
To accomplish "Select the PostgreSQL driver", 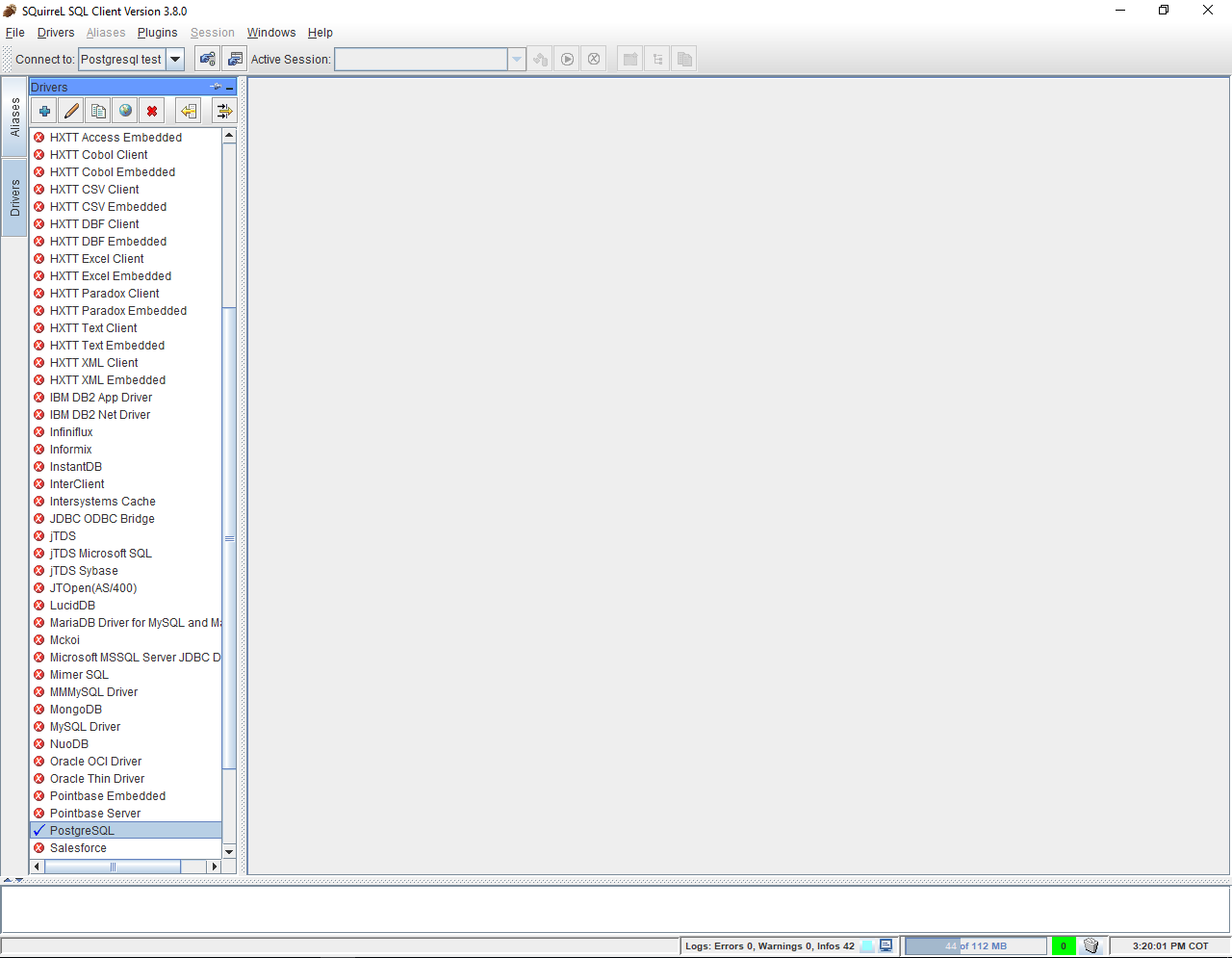I will click(126, 830).
